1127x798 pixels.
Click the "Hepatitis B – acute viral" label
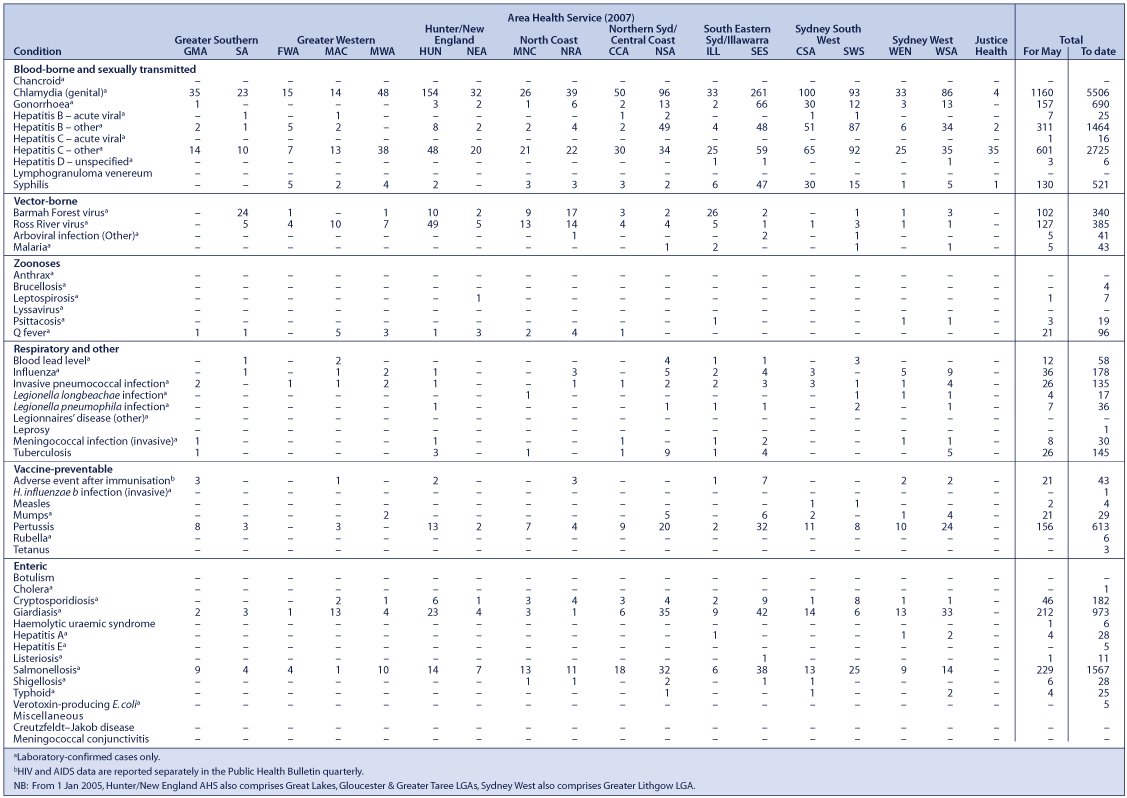click(x=70, y=116)
